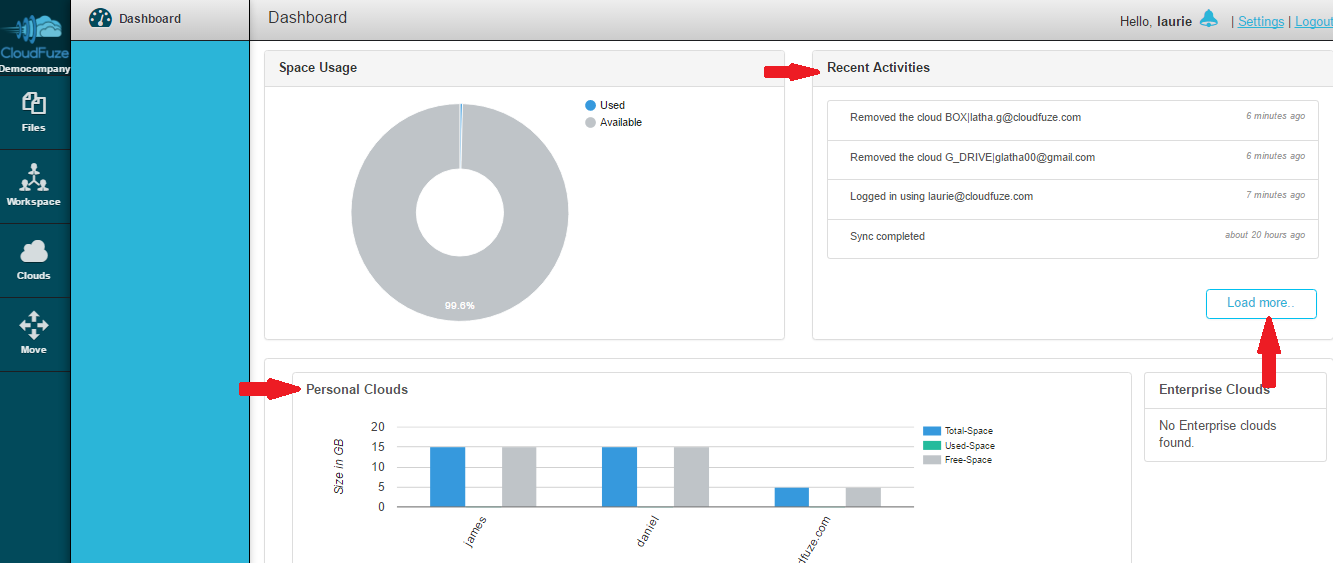The height and width of the screenshot is (563, 1333).
Task: Click the notification bell icon
Action: [x=1209, y=19]
